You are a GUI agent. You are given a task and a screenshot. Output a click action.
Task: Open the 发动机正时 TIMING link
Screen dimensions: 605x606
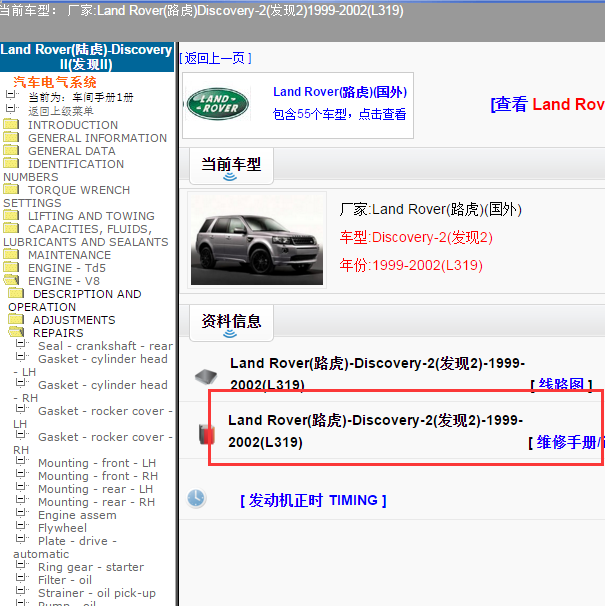coord(313,500)
